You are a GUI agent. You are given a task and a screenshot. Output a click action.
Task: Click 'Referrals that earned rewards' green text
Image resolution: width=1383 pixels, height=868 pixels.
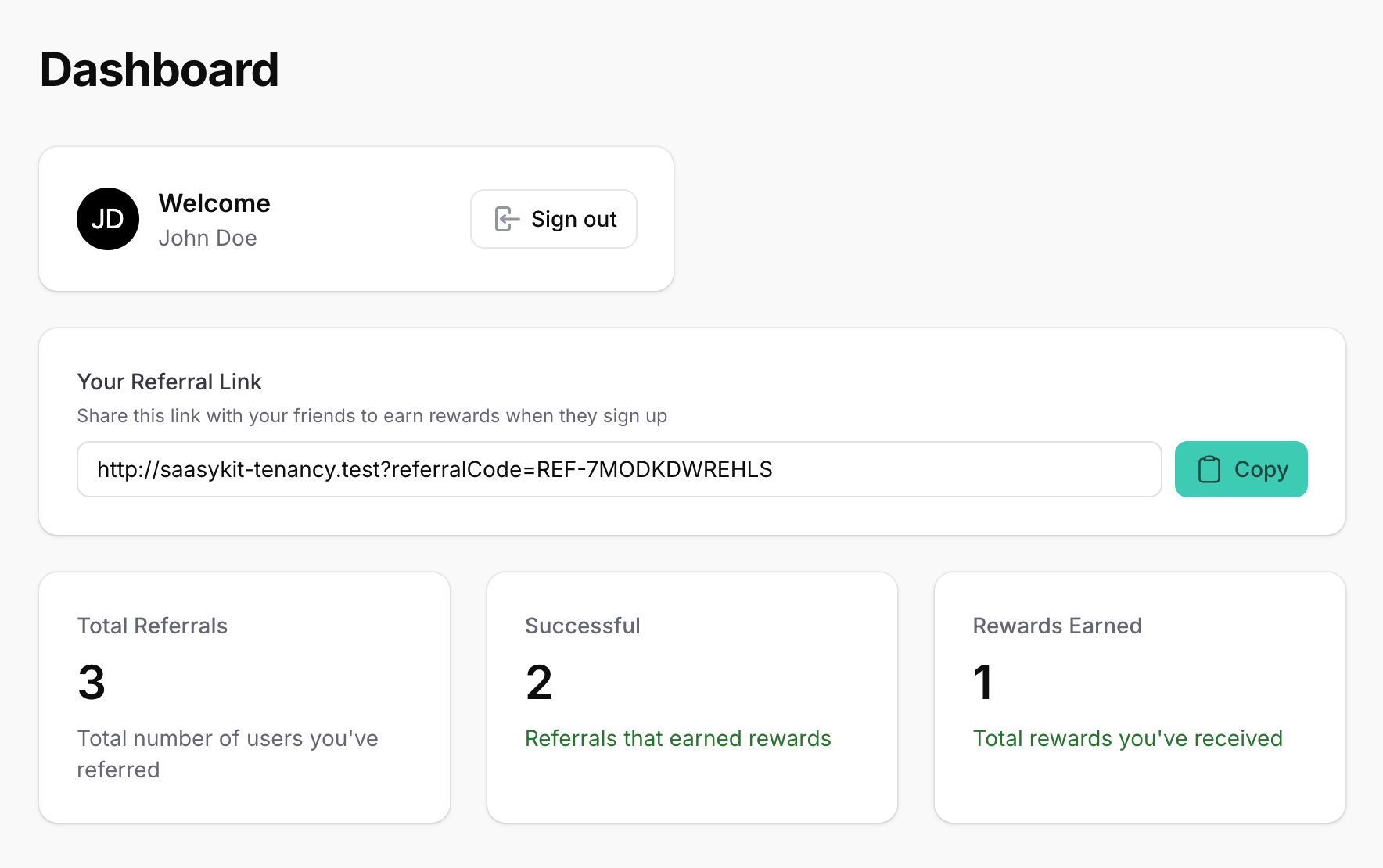point(677,738)
